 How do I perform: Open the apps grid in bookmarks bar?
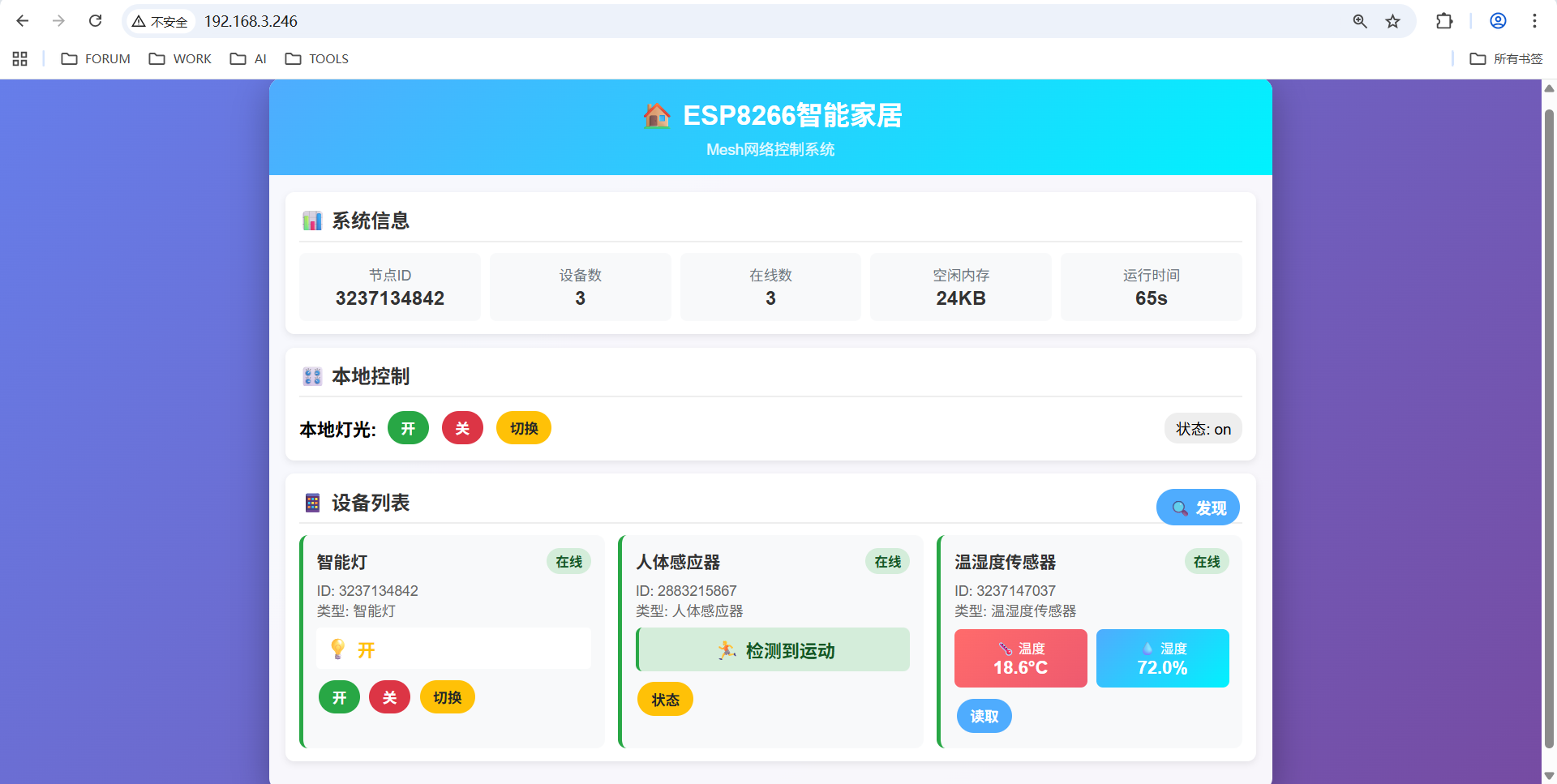[20, 58]
